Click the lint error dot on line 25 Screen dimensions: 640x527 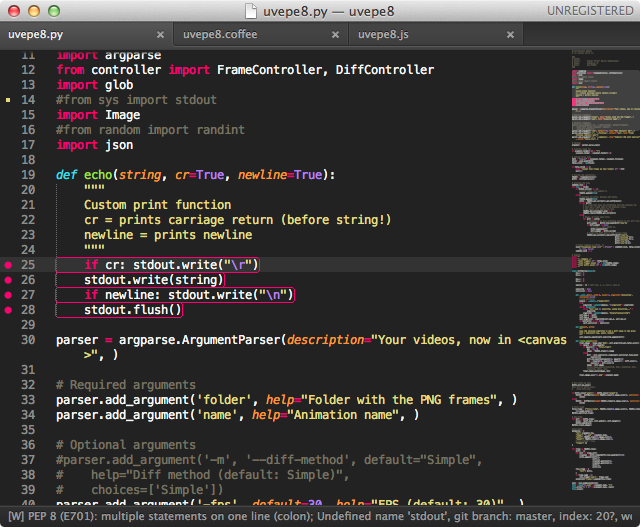point(8,265)
